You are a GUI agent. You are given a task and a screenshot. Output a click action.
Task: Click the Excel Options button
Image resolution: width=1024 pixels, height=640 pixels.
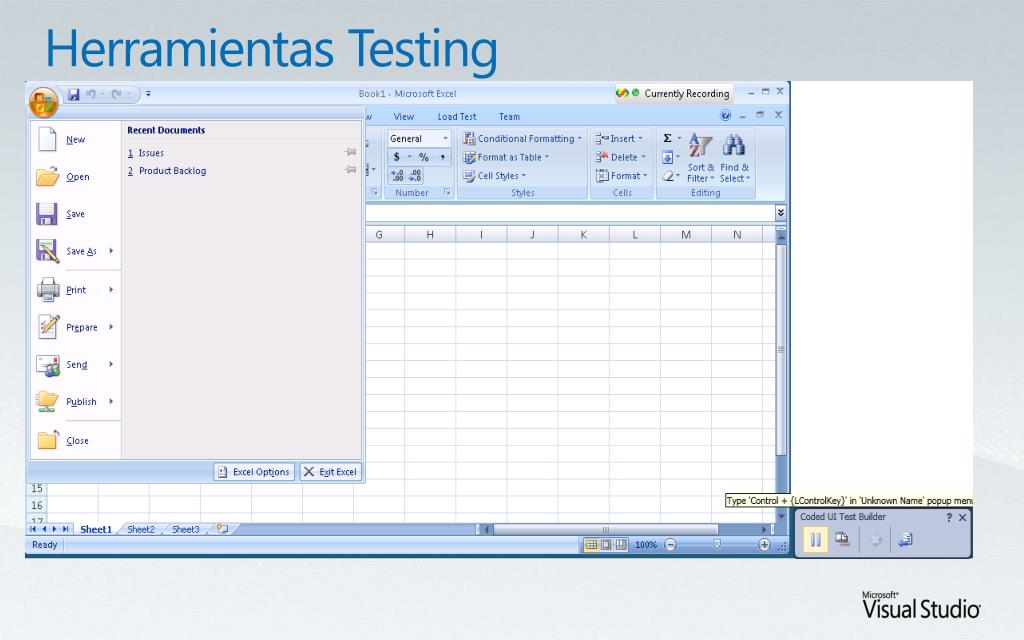click(x=254, y=472)
